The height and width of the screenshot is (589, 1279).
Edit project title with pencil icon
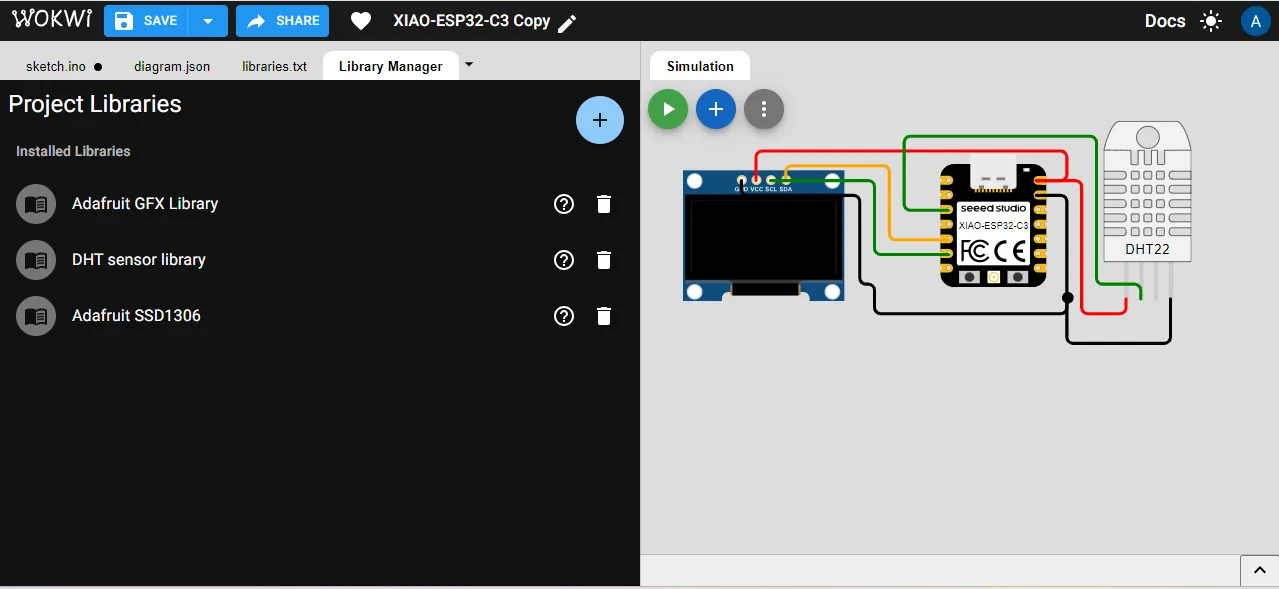[x=567, y=23]
